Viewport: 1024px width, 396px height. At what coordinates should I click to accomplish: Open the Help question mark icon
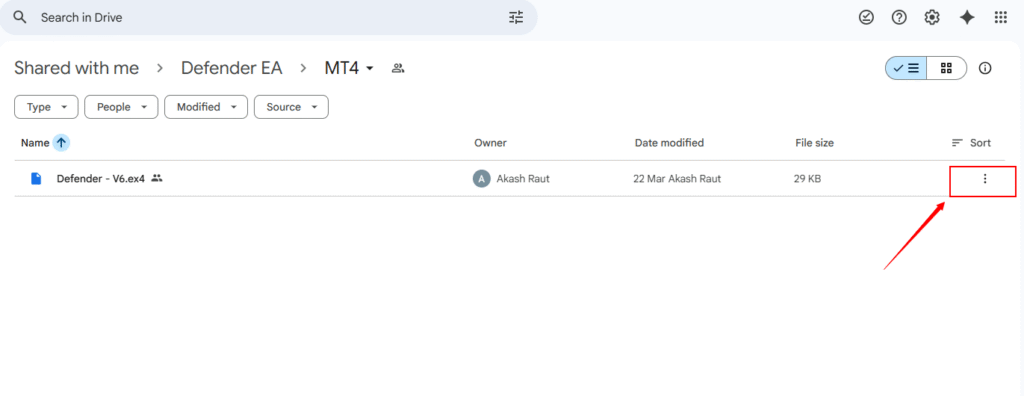click(x=899, y=18)
